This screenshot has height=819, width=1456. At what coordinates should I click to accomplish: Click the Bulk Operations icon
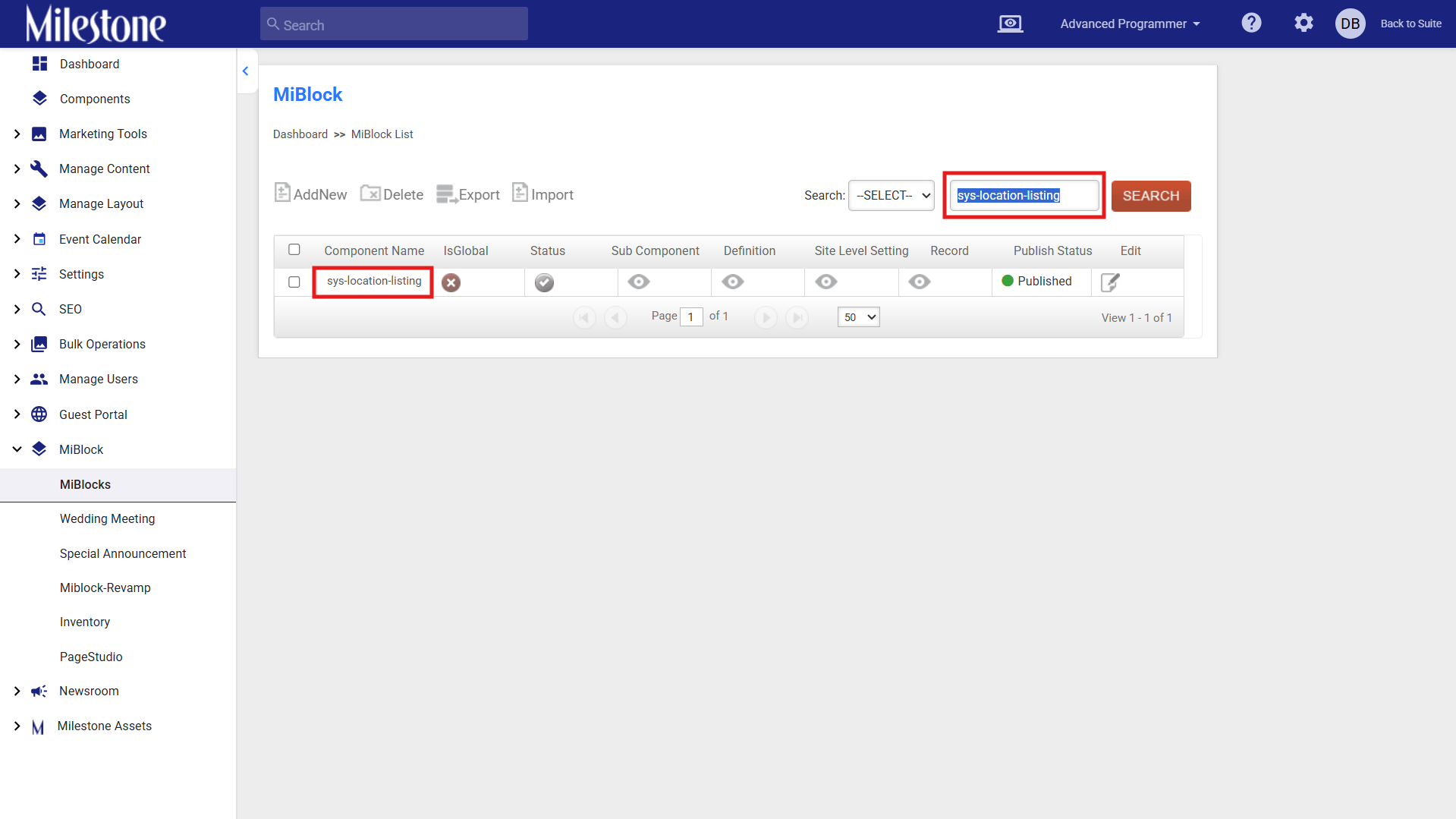click(x=39, y=344)
